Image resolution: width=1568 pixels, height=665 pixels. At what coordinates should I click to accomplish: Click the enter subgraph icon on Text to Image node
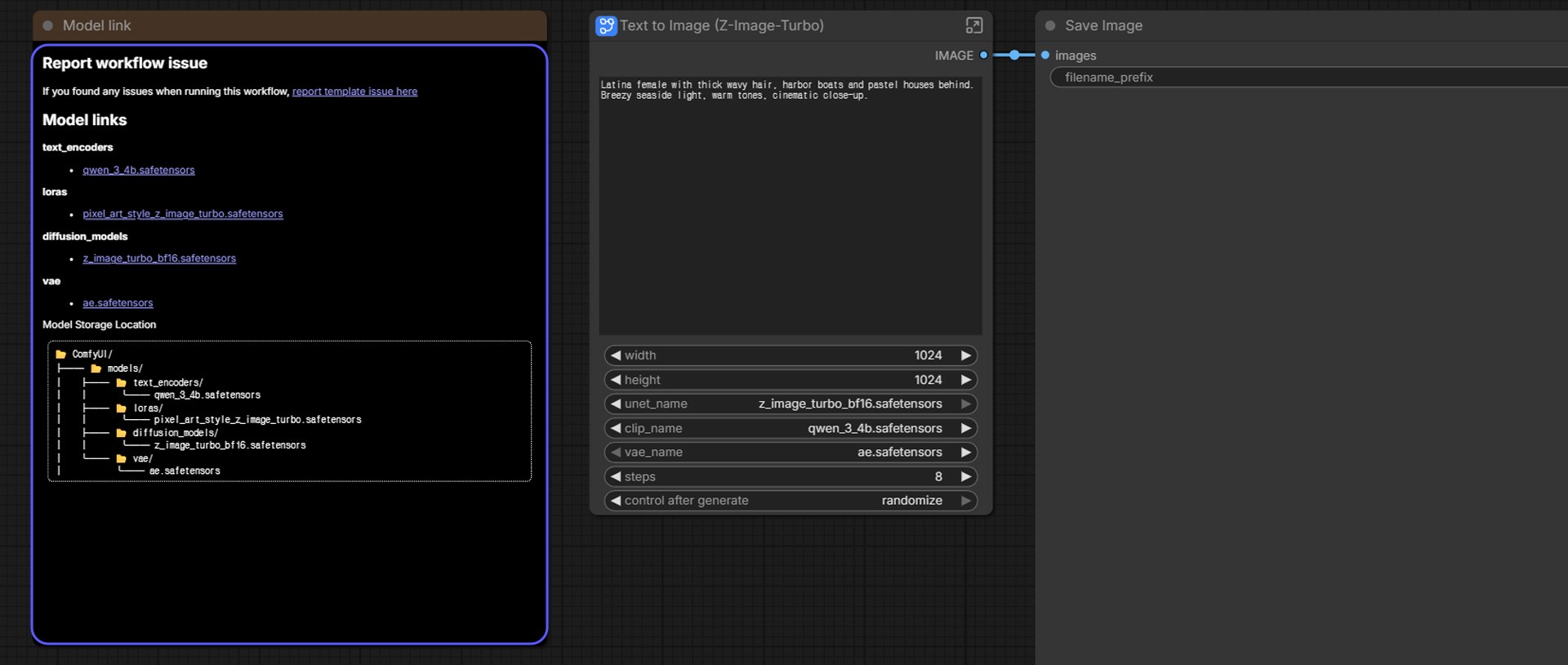point(973,26)
